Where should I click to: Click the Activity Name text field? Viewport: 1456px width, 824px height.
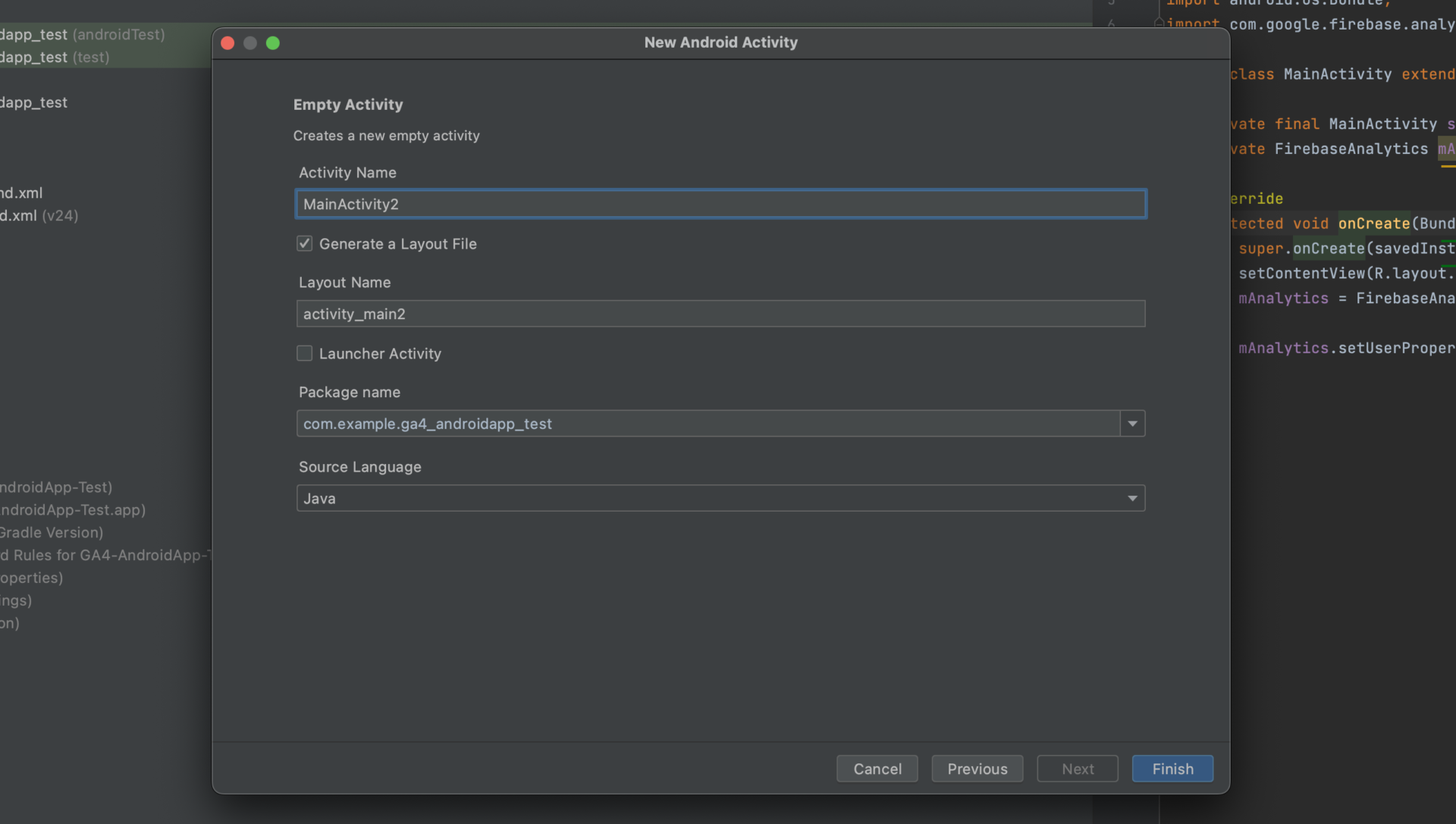pos(720,204)
